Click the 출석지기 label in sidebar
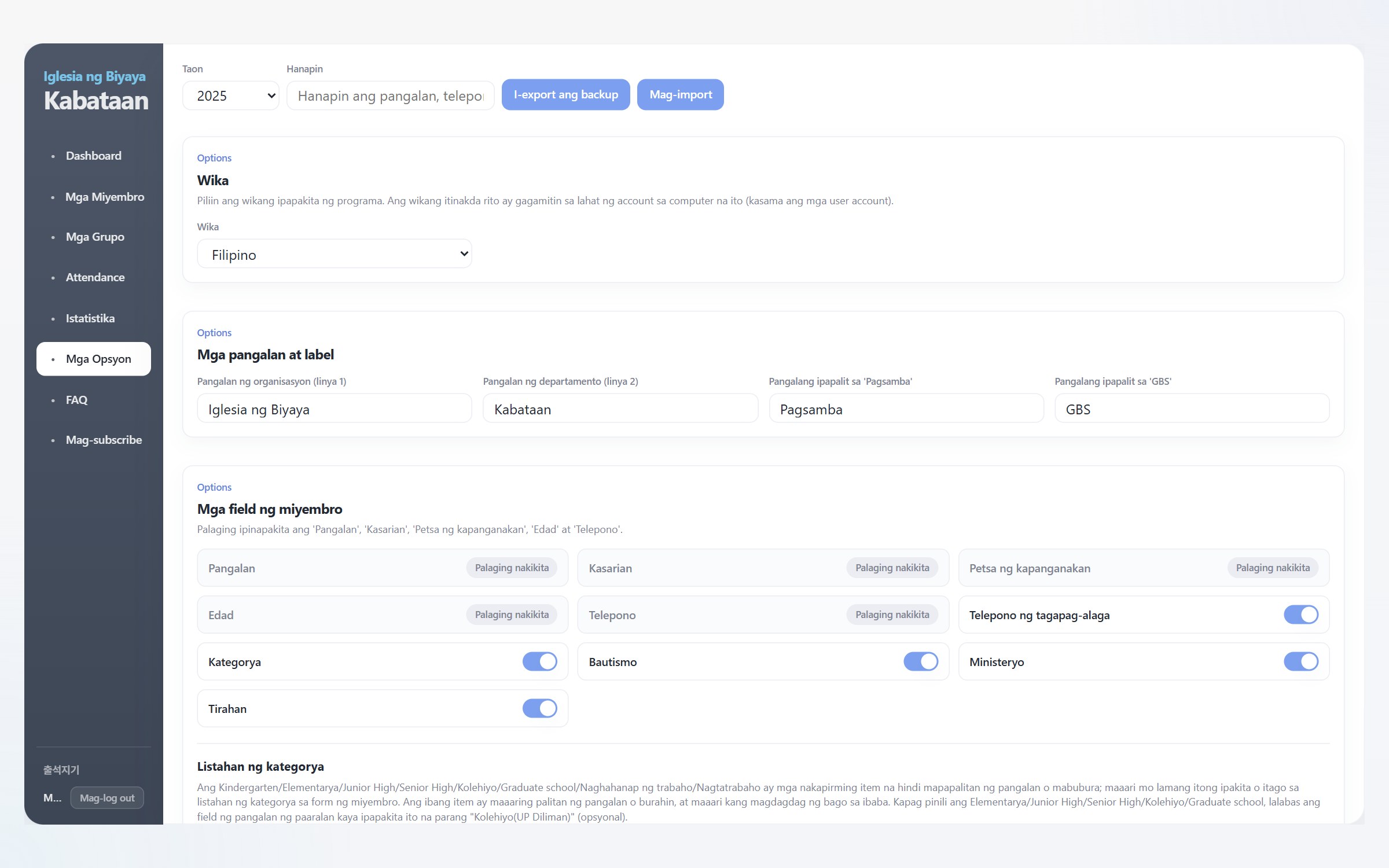 (61, 770)
